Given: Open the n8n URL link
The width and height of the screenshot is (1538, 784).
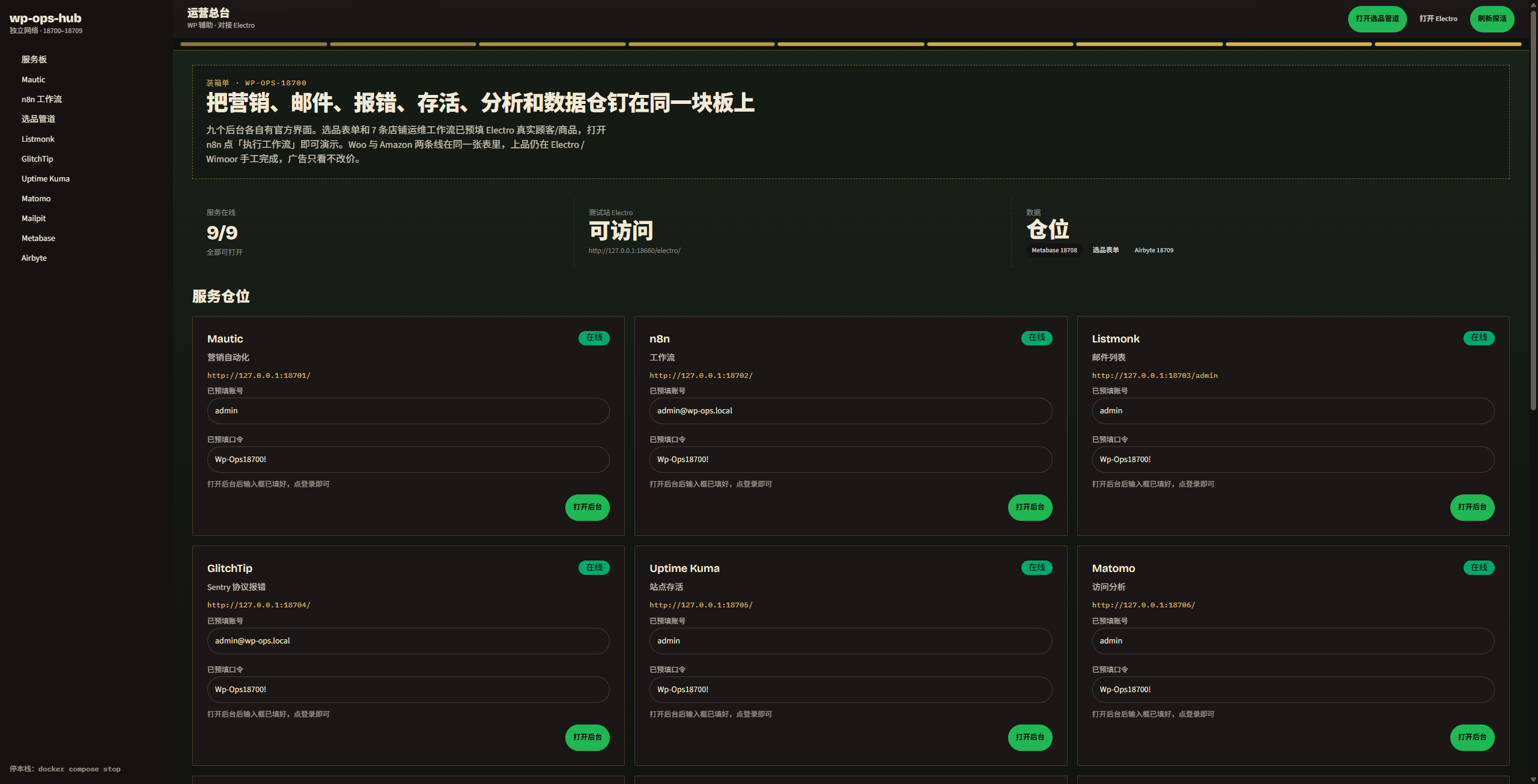Looking at the screenshot, I should coord(701,375).
